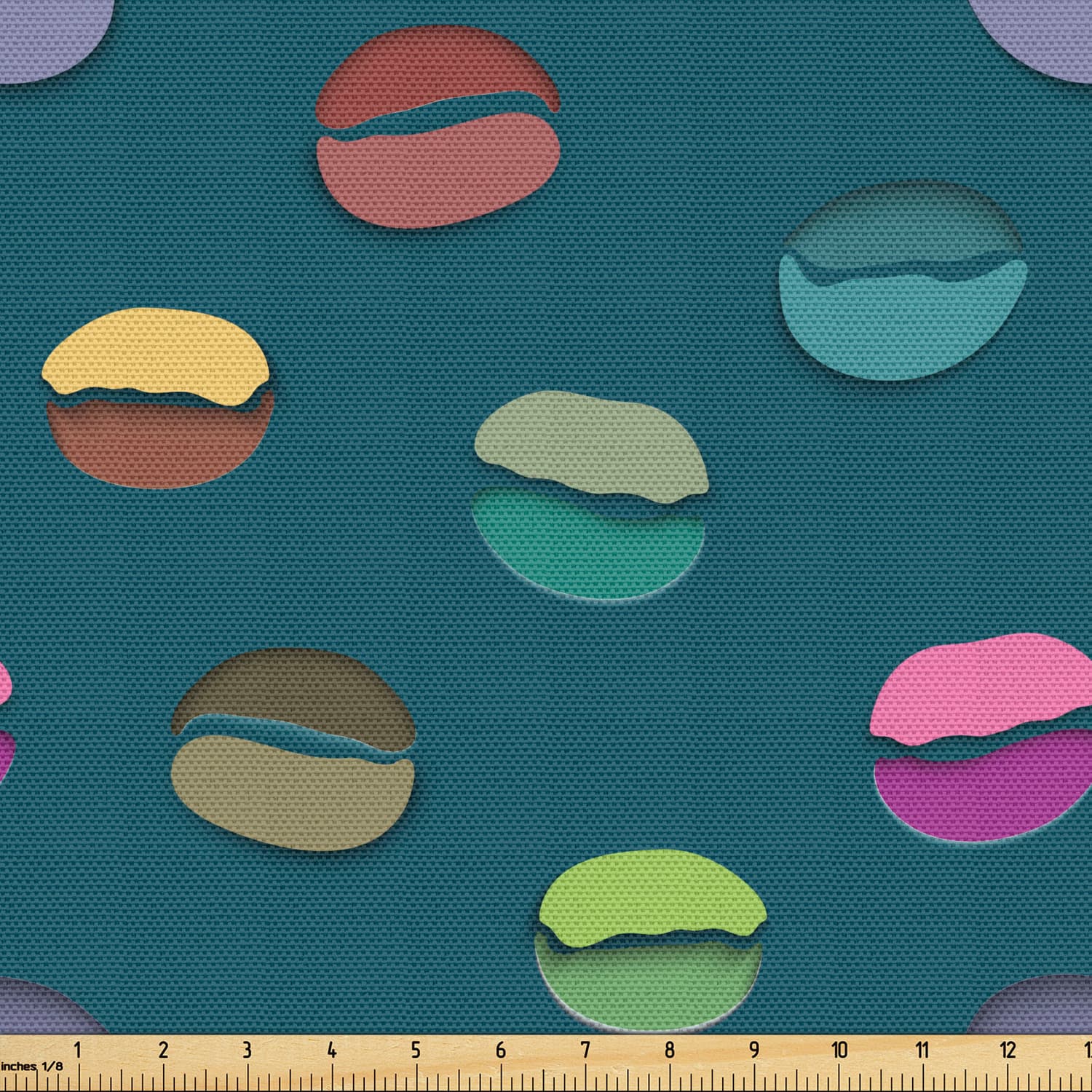Click the olive brown macaron
Viewport: 1092px width, 1092px height.
point(293,750)
